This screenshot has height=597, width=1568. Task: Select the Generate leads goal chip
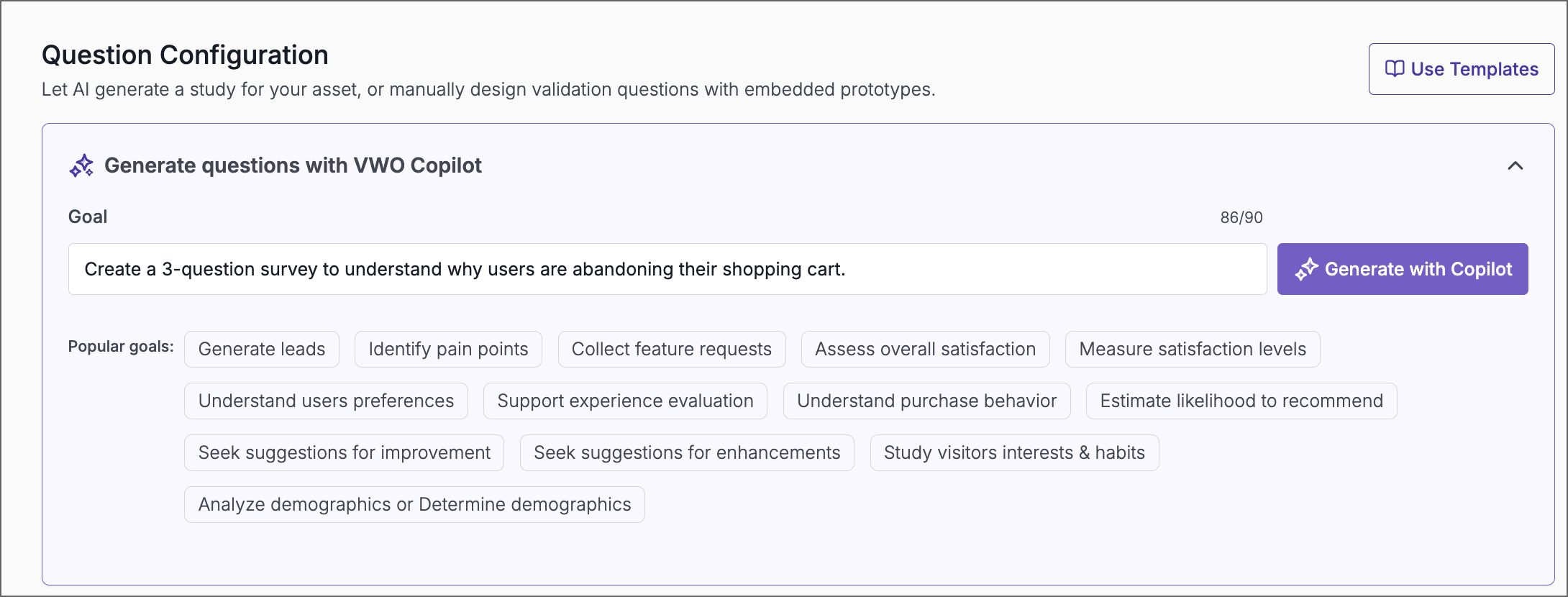click(x=261, y=349)
